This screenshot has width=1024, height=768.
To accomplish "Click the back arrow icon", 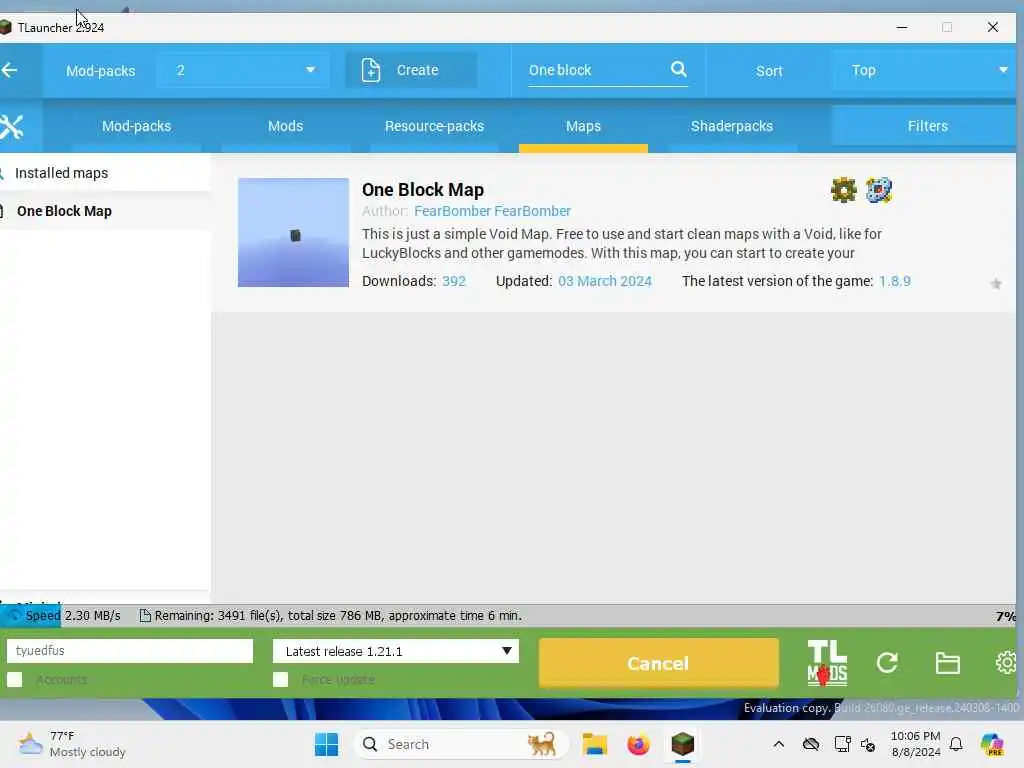I will (9, 70).
